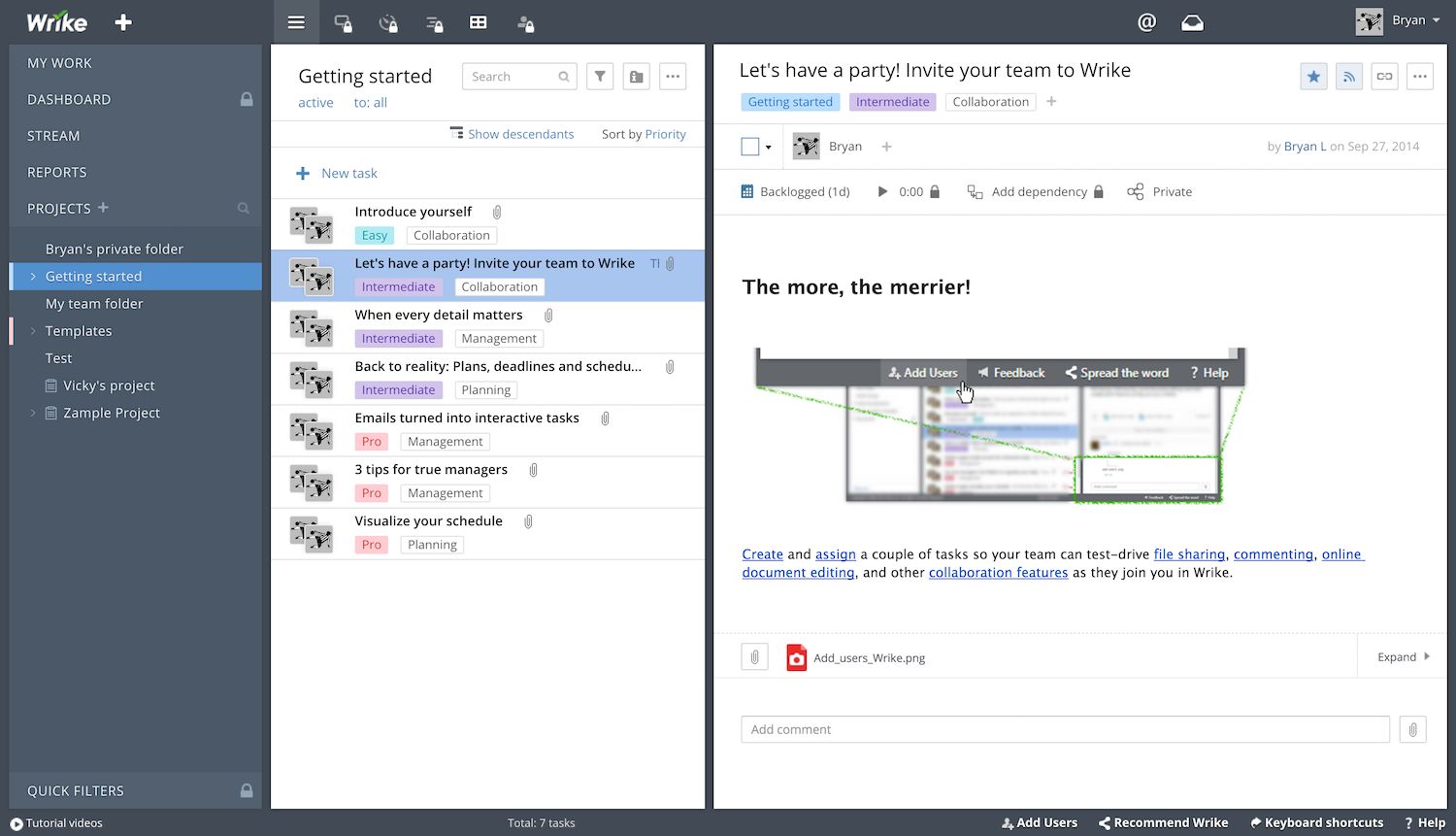Open the list view hamburger icon
Image resolution: width=1456 pixels, height=836 pixels.
(x=296, y=22)
